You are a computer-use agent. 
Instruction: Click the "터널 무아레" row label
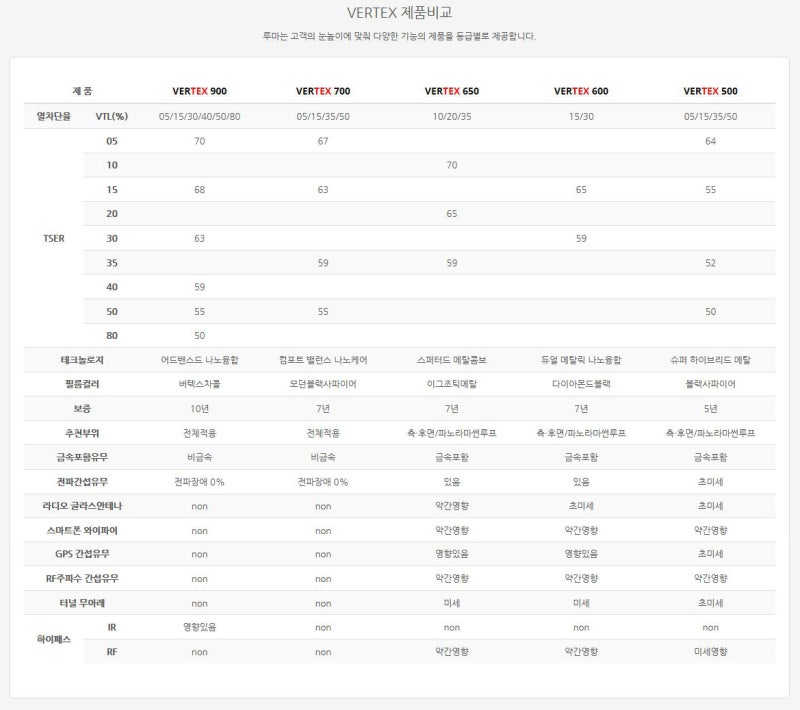(x=82, y=603)
